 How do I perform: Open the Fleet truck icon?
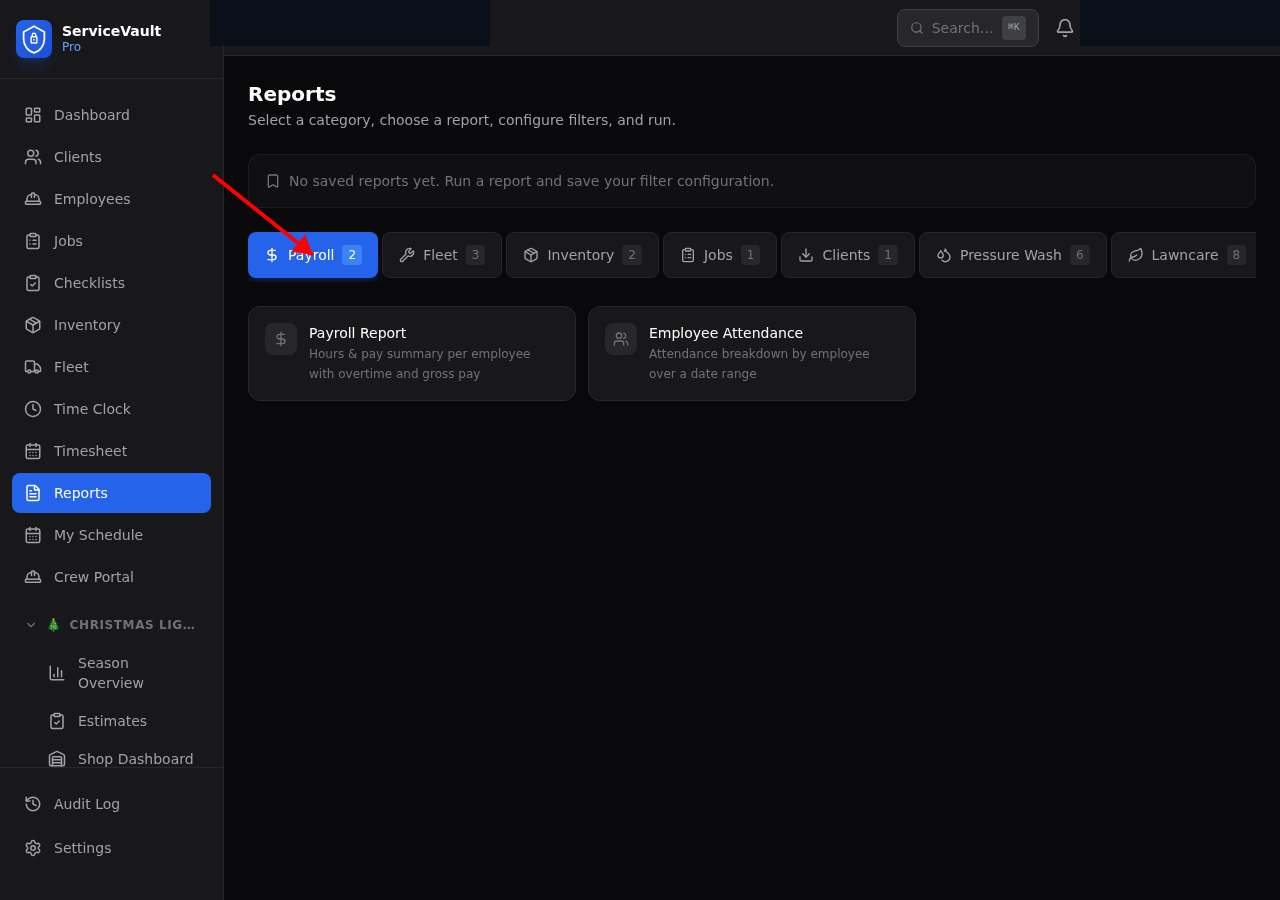[x=31, y=366]
